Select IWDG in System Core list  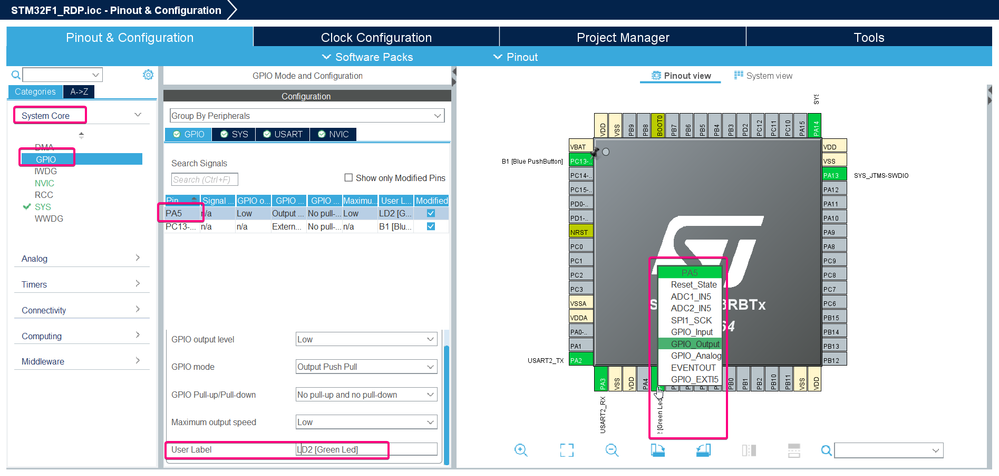tap(45, 171)
